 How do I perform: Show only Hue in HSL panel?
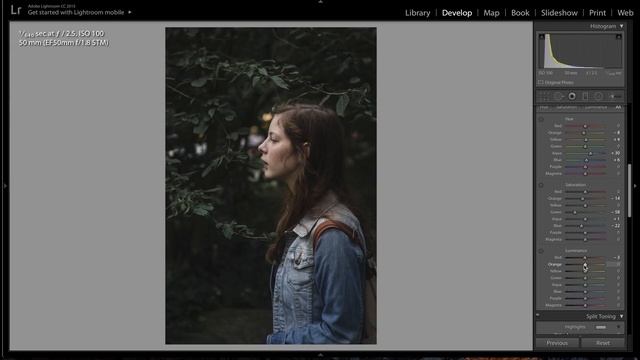(x=544, y=107)
